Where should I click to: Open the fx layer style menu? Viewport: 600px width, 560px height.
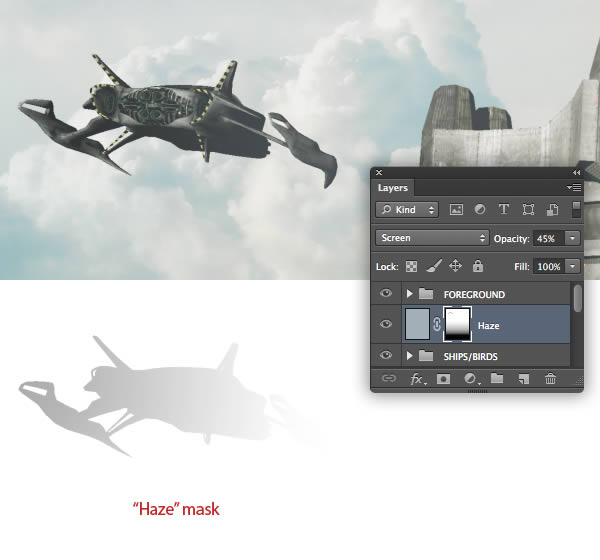[x=417, y=379]
